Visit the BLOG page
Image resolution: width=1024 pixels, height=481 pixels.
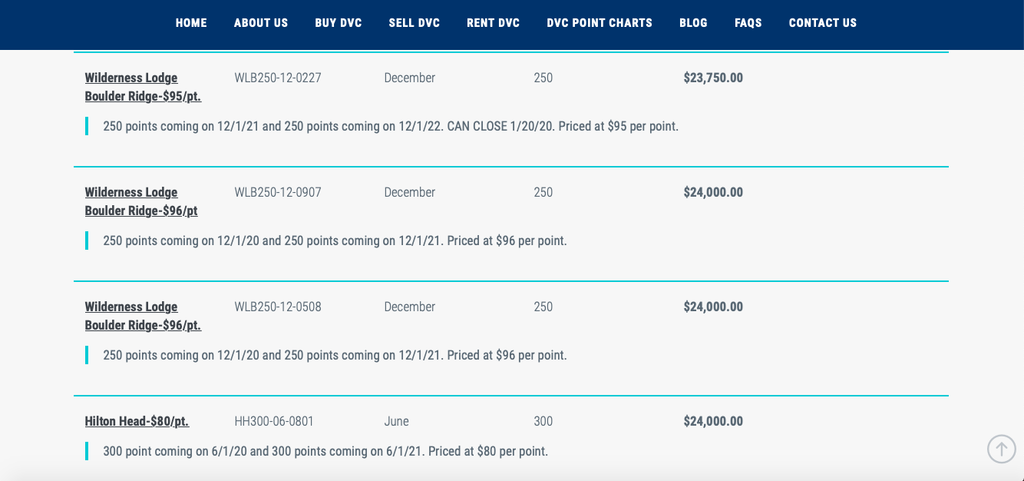coord(693,23)
